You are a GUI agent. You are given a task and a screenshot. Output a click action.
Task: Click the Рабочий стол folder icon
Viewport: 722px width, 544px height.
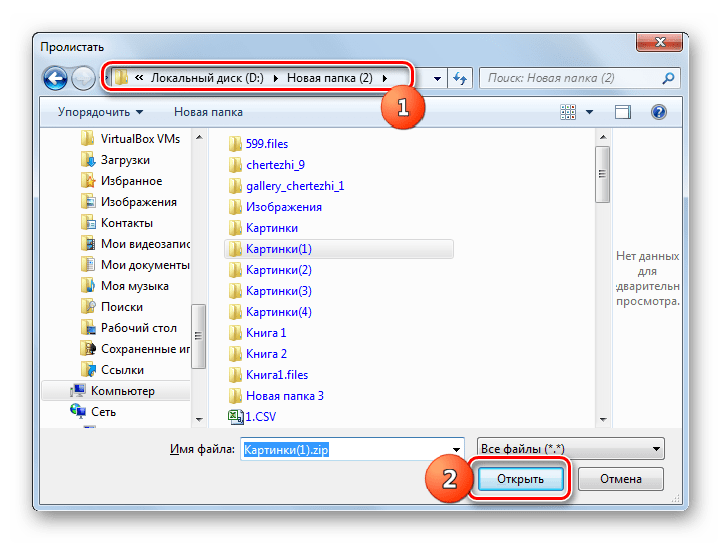click(x=87, y=328)
